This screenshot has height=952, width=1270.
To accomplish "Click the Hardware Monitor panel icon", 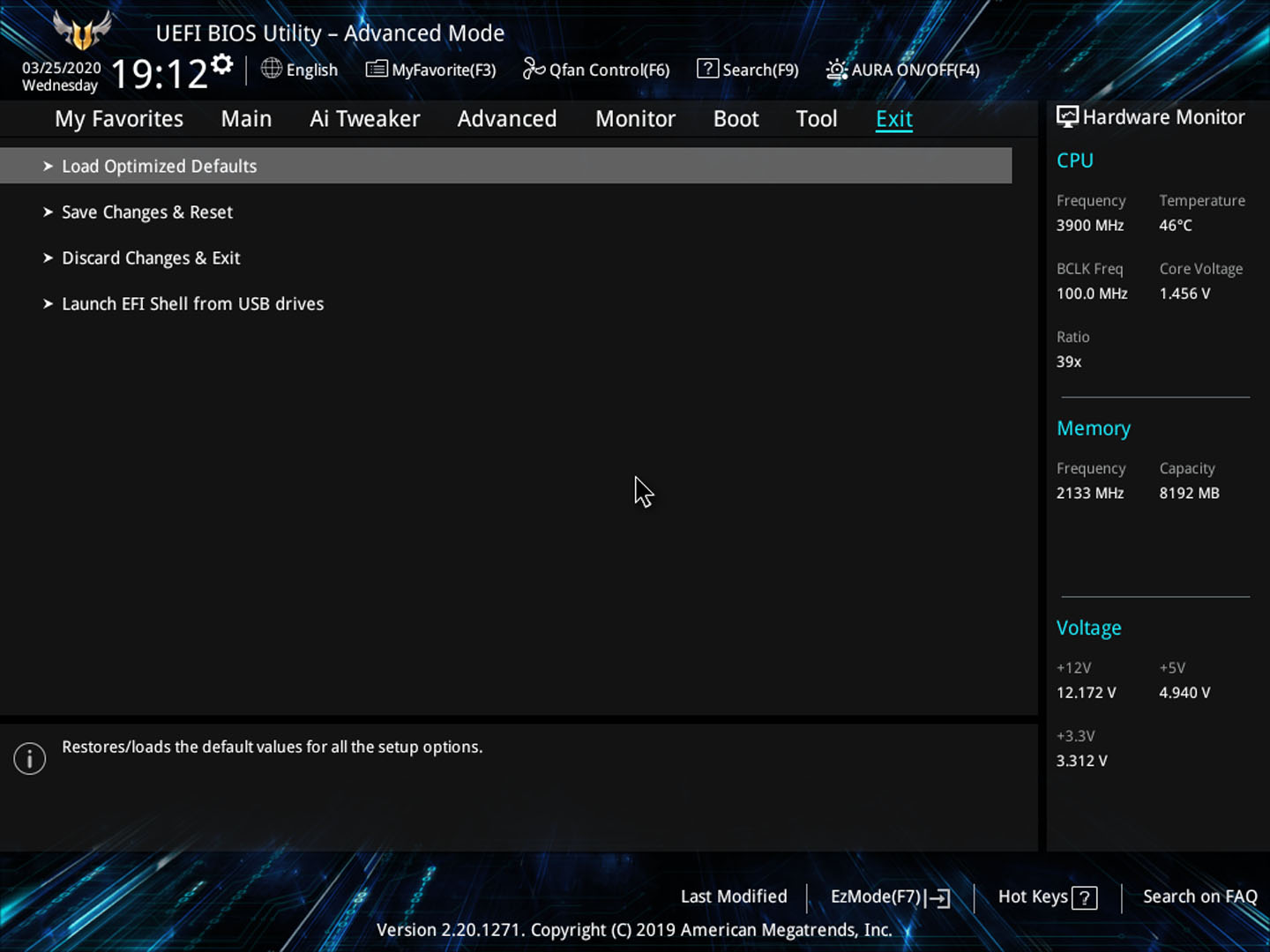I will pos(1067,117).
